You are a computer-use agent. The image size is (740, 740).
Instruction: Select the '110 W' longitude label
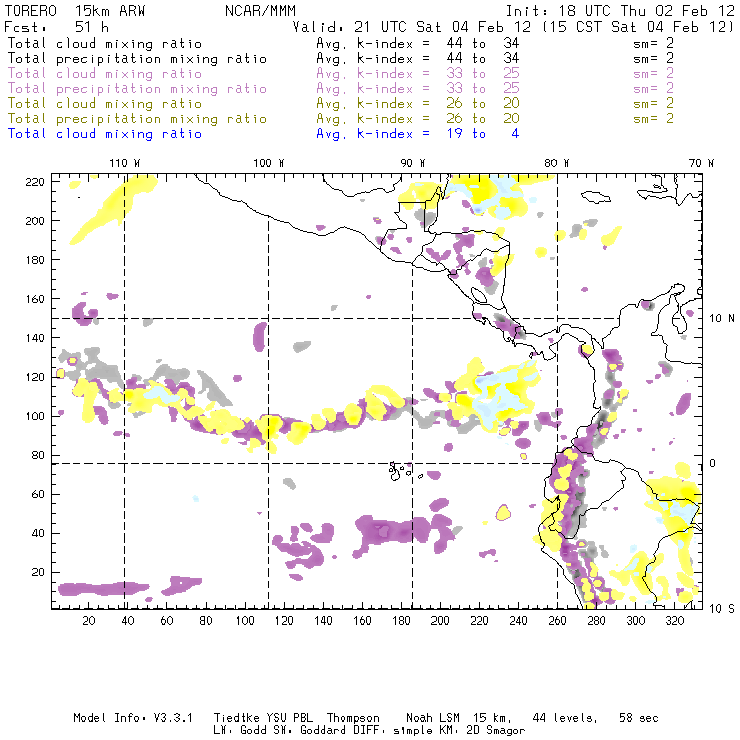125,163
